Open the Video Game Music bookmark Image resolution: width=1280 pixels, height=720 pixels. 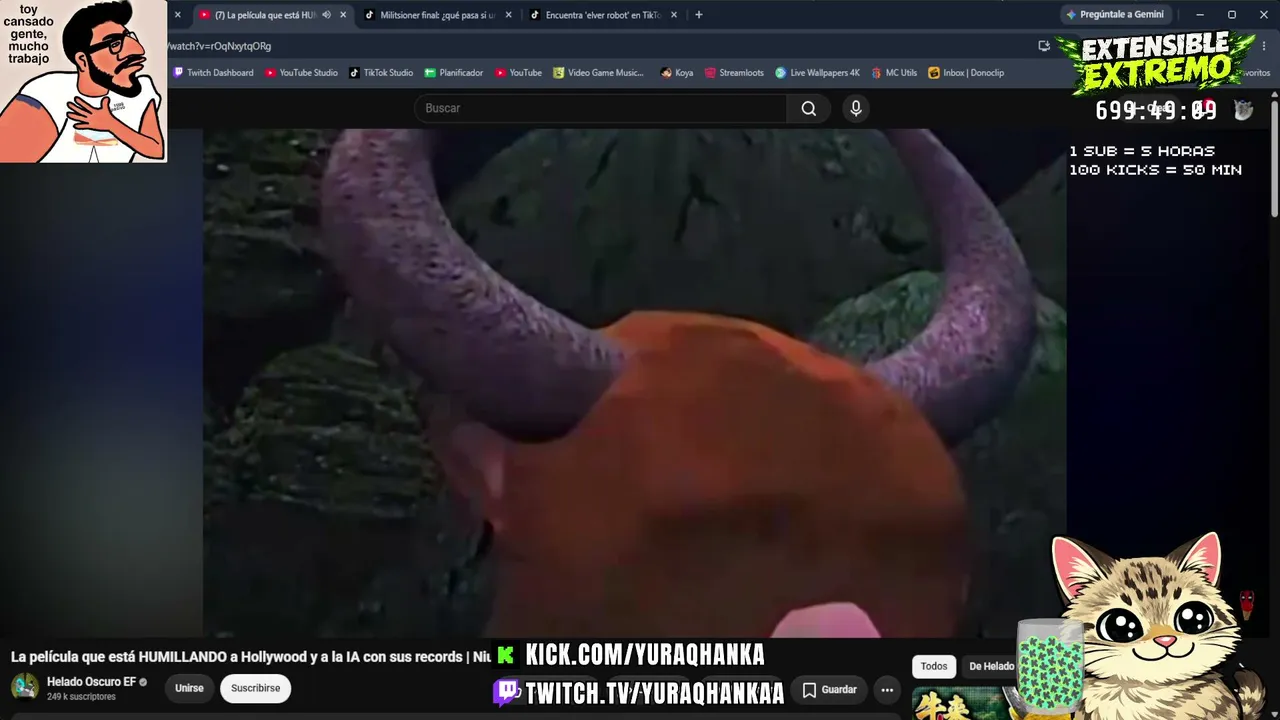(599, 73)
